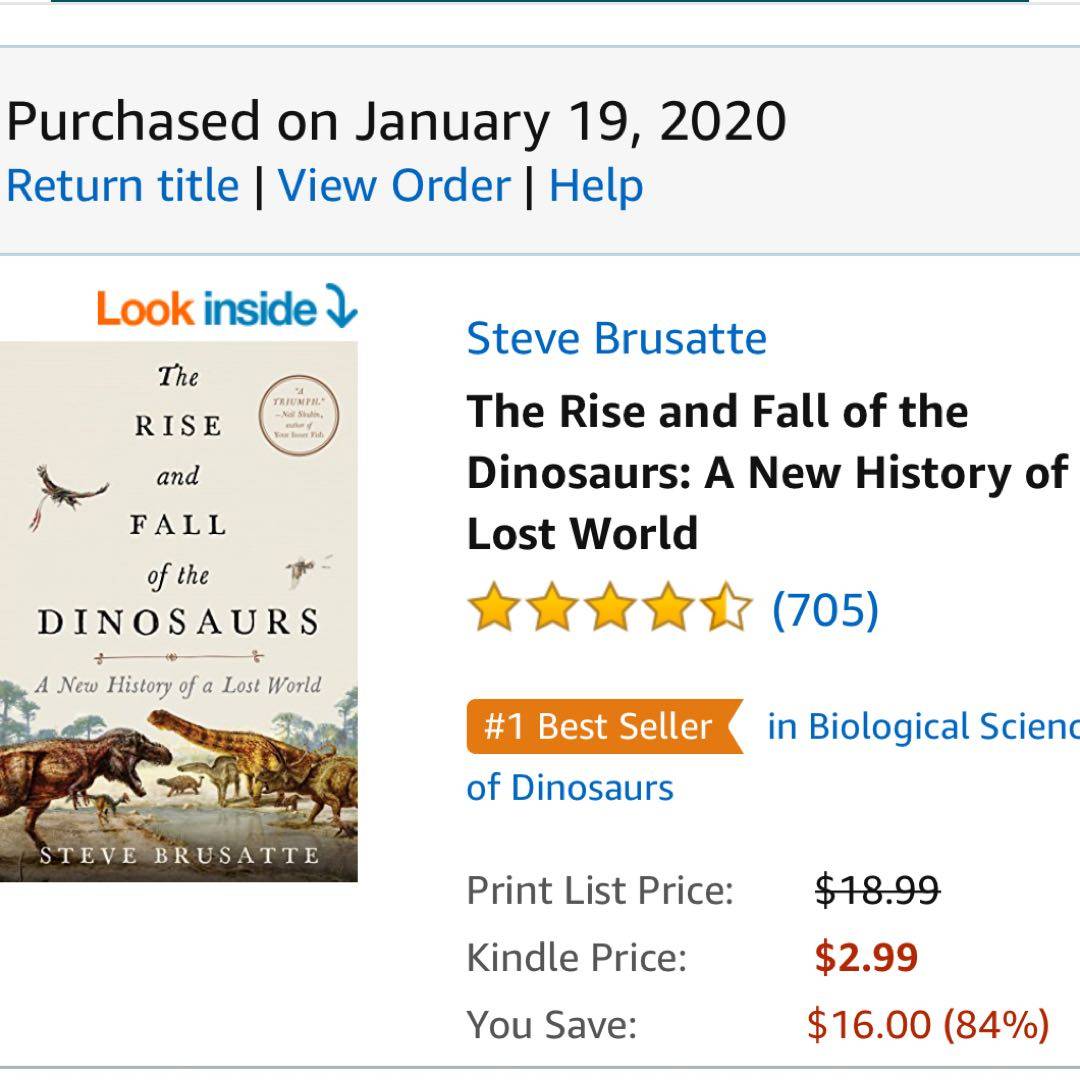Click the struck-through $18.99 list price
This screenshot has height=1080, width=1080.
pyautogui.click(x=877, y=889)
